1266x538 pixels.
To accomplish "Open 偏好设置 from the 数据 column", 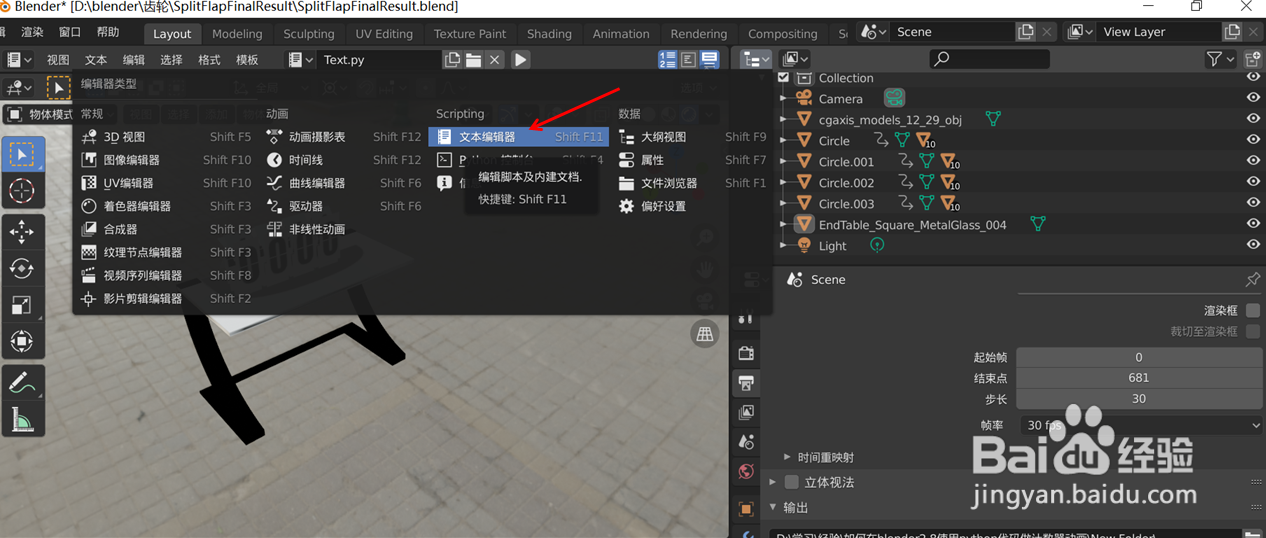I will point(692,206).
